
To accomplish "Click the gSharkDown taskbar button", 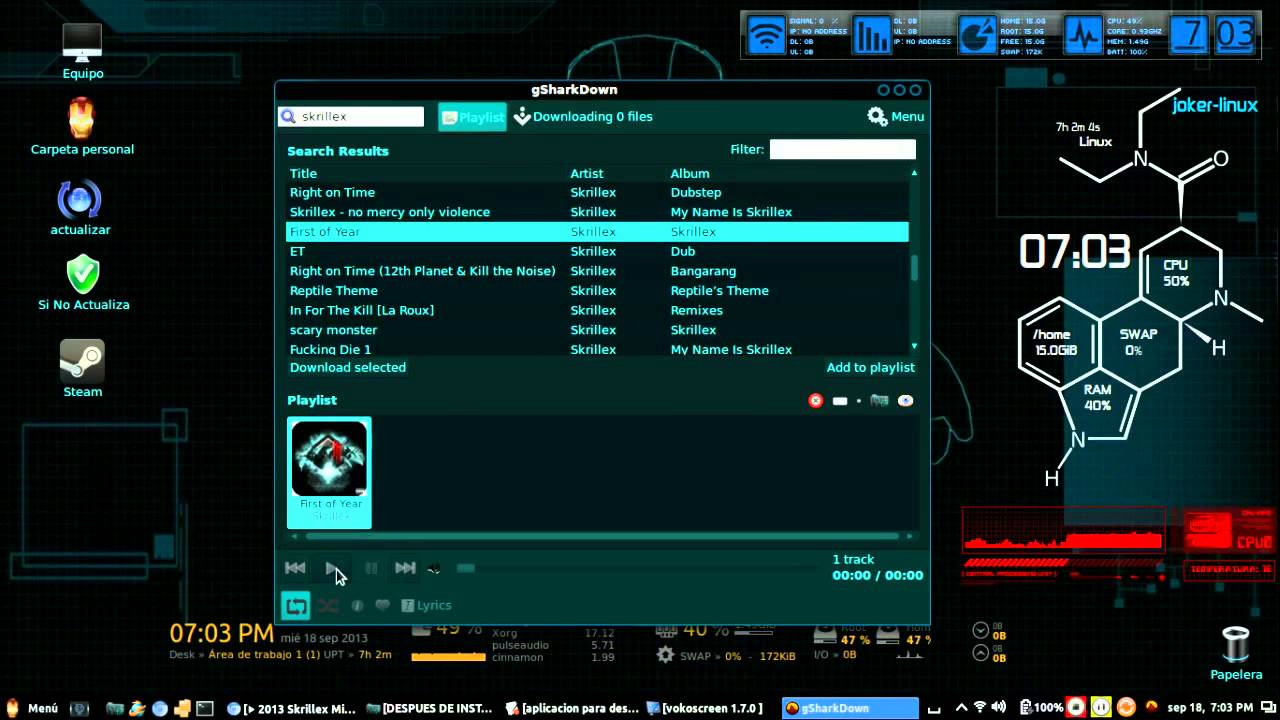I will [848, 708].
